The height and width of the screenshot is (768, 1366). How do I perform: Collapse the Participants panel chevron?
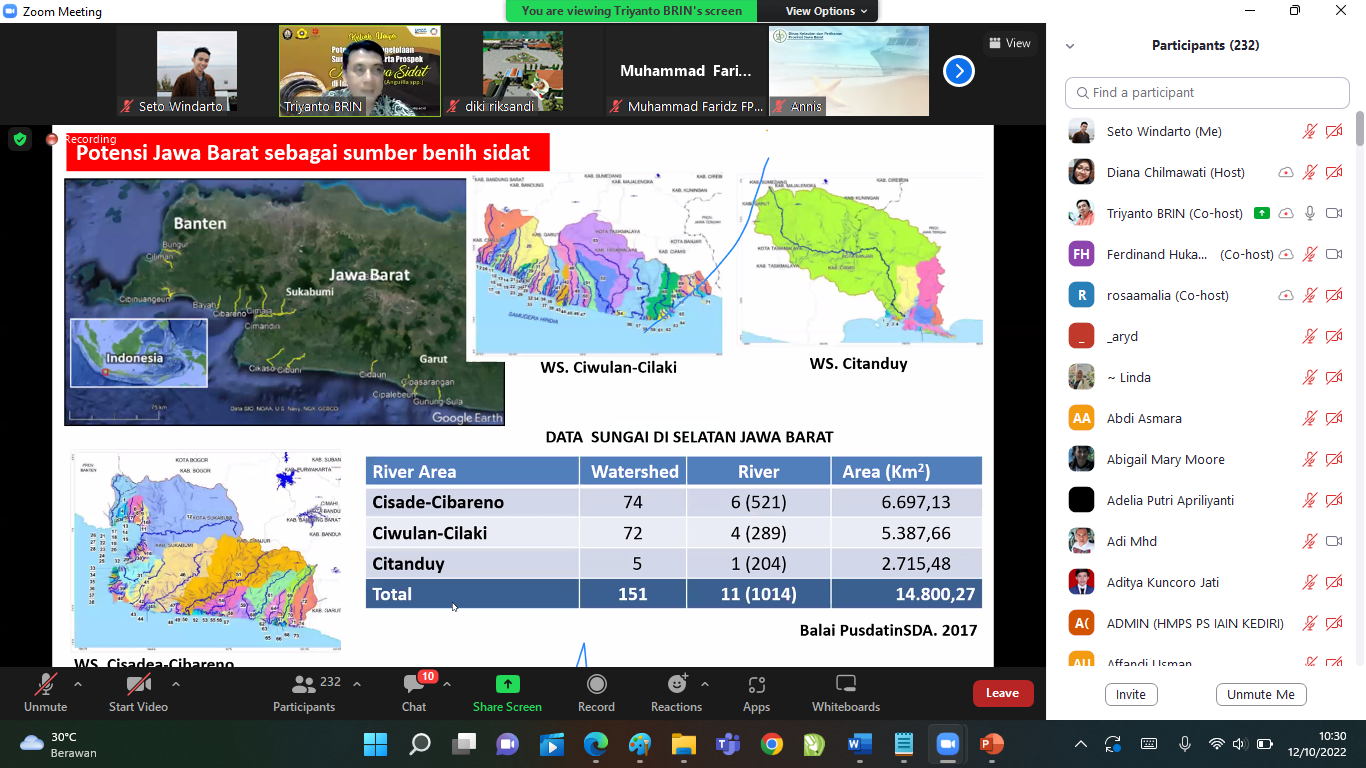[1070, 46]
